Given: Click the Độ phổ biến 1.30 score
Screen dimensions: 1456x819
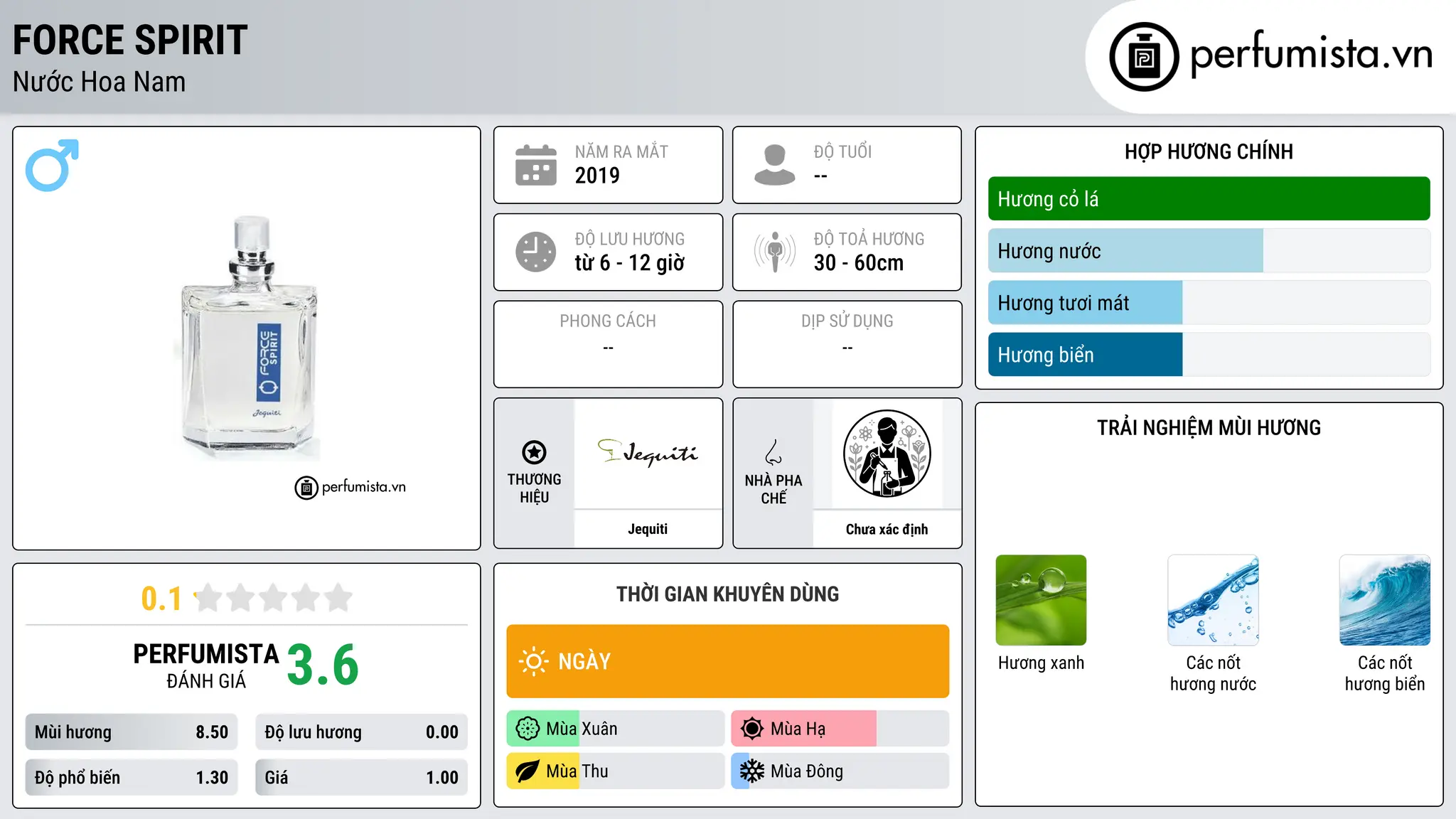Looking at the screenshot, I should 132,778.
